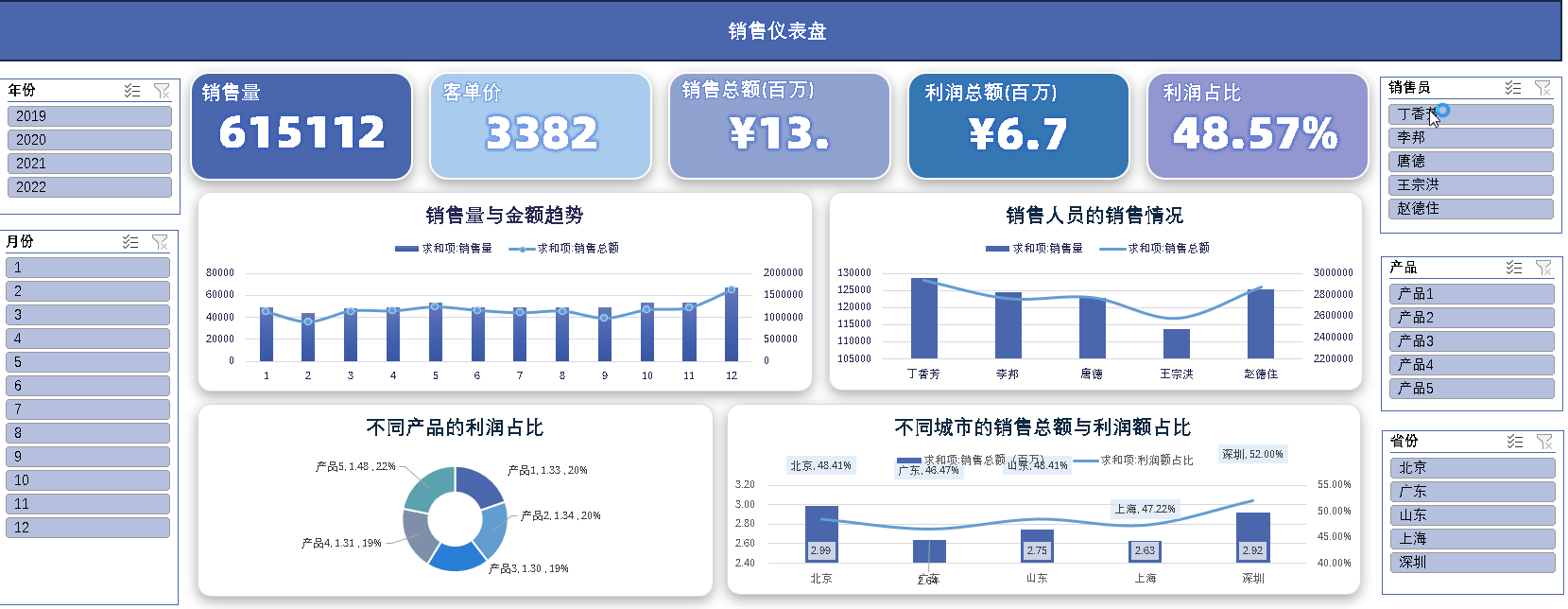Select month 8 in 月份 slicer
Viewport: 1568px width, 609px height.
click(x=88, y=433)
